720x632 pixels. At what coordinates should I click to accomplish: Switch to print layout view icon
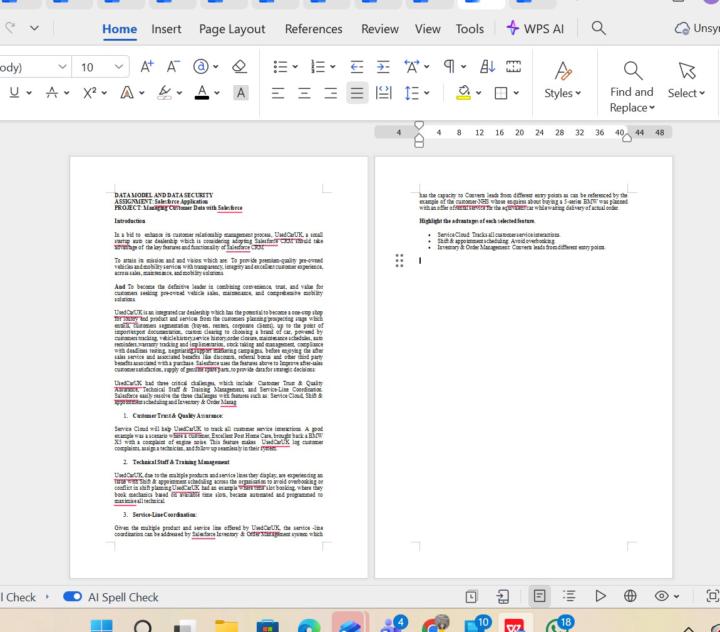(539, 596)
